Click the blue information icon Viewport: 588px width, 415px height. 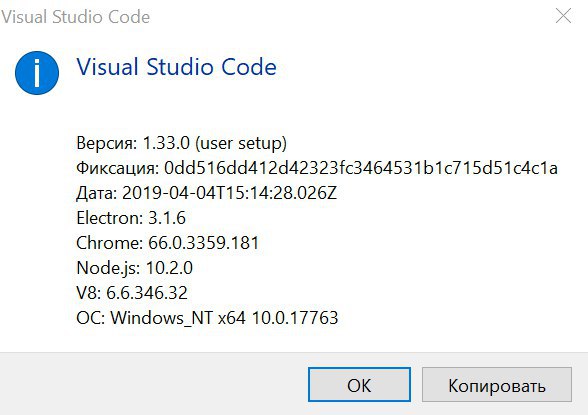[37, 73]
